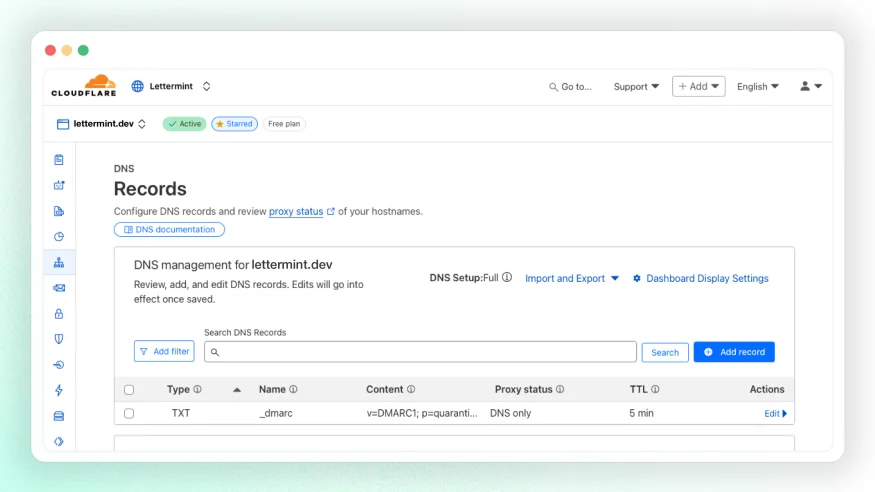Follow the proxy status link
Image resolution: width=875 pixels, height=492 pixels.
click(x=296, y=211)
